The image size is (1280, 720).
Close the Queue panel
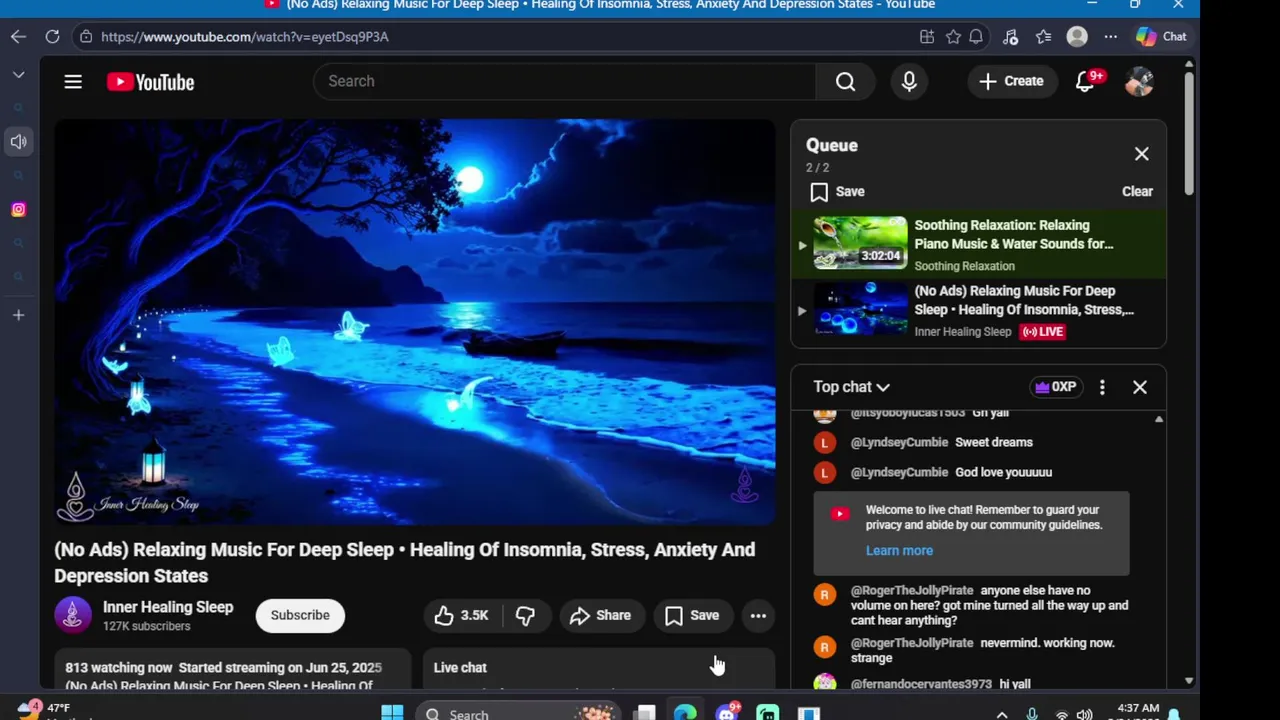point(1141,154)
